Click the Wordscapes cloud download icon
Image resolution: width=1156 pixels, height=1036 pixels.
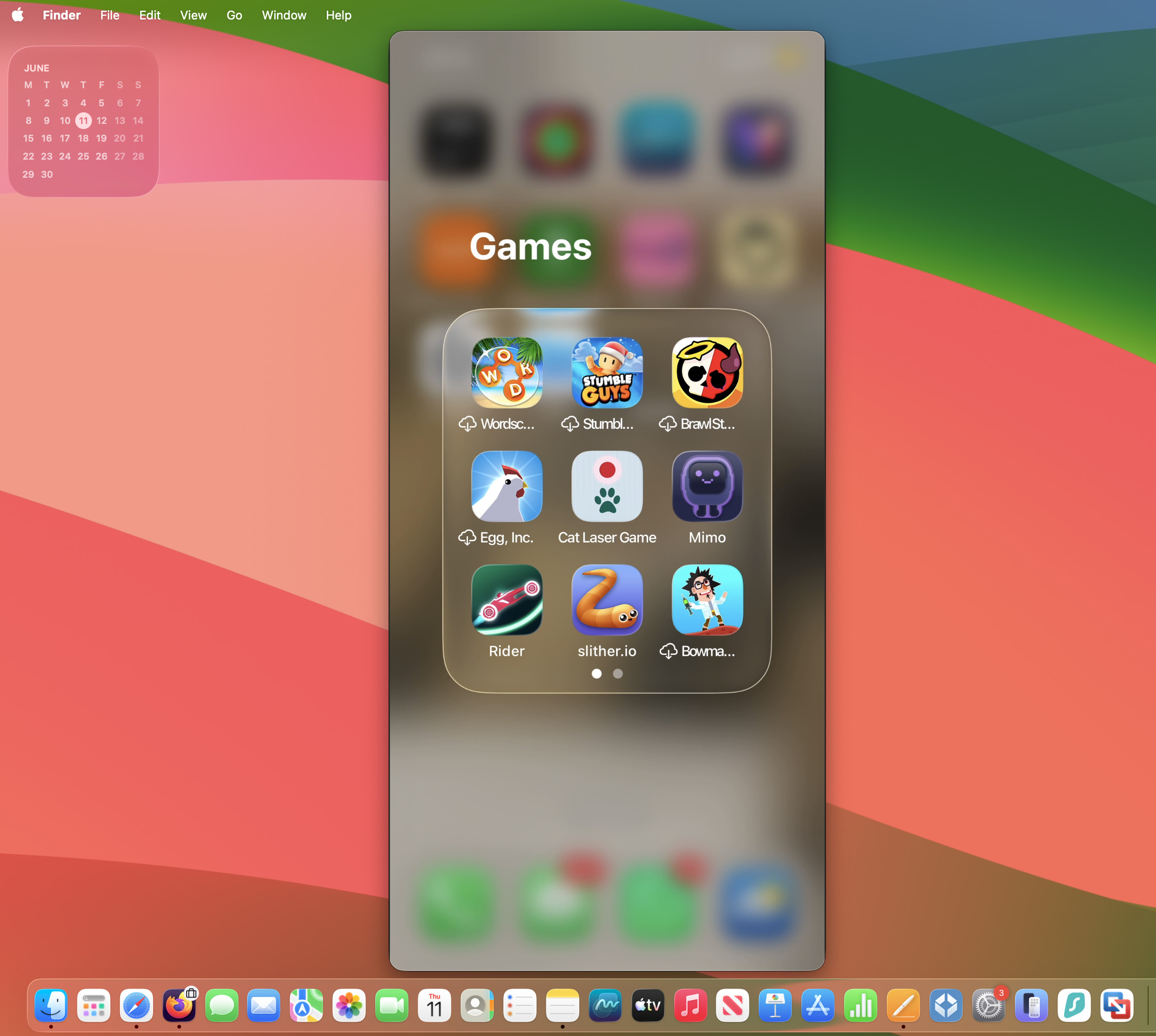pyautogui.click(x=468, y=423)
